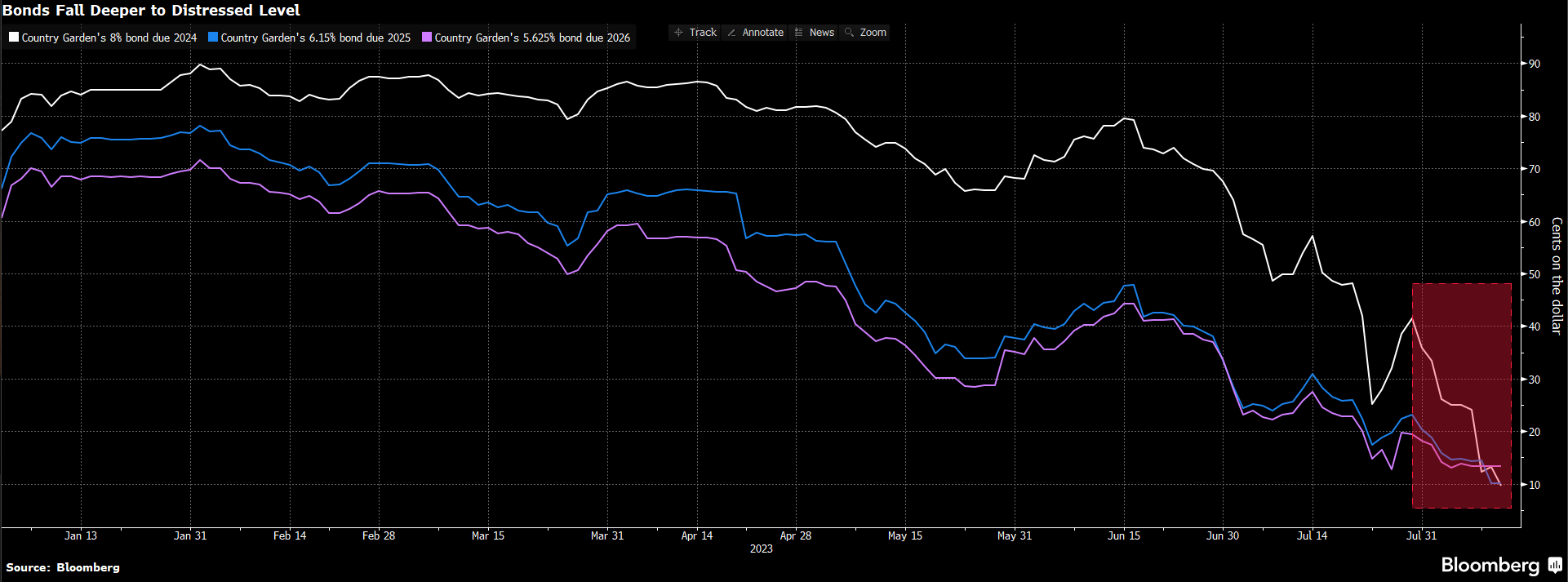Open the Annotate tool label

(763, 33)
